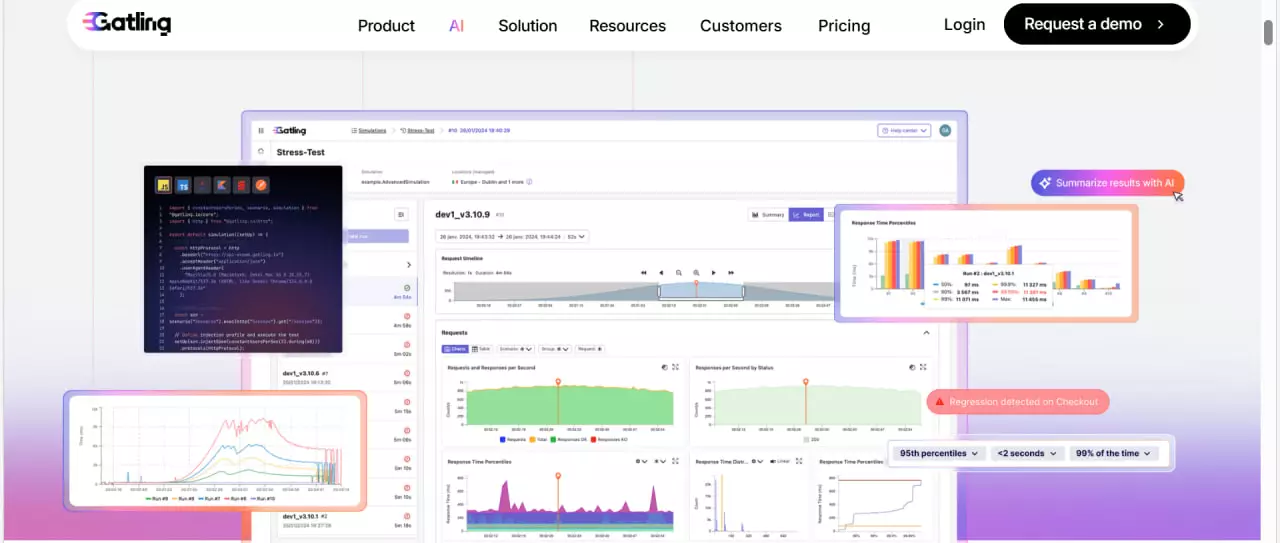Open the Scenario filter dropdown

[516, 349]
